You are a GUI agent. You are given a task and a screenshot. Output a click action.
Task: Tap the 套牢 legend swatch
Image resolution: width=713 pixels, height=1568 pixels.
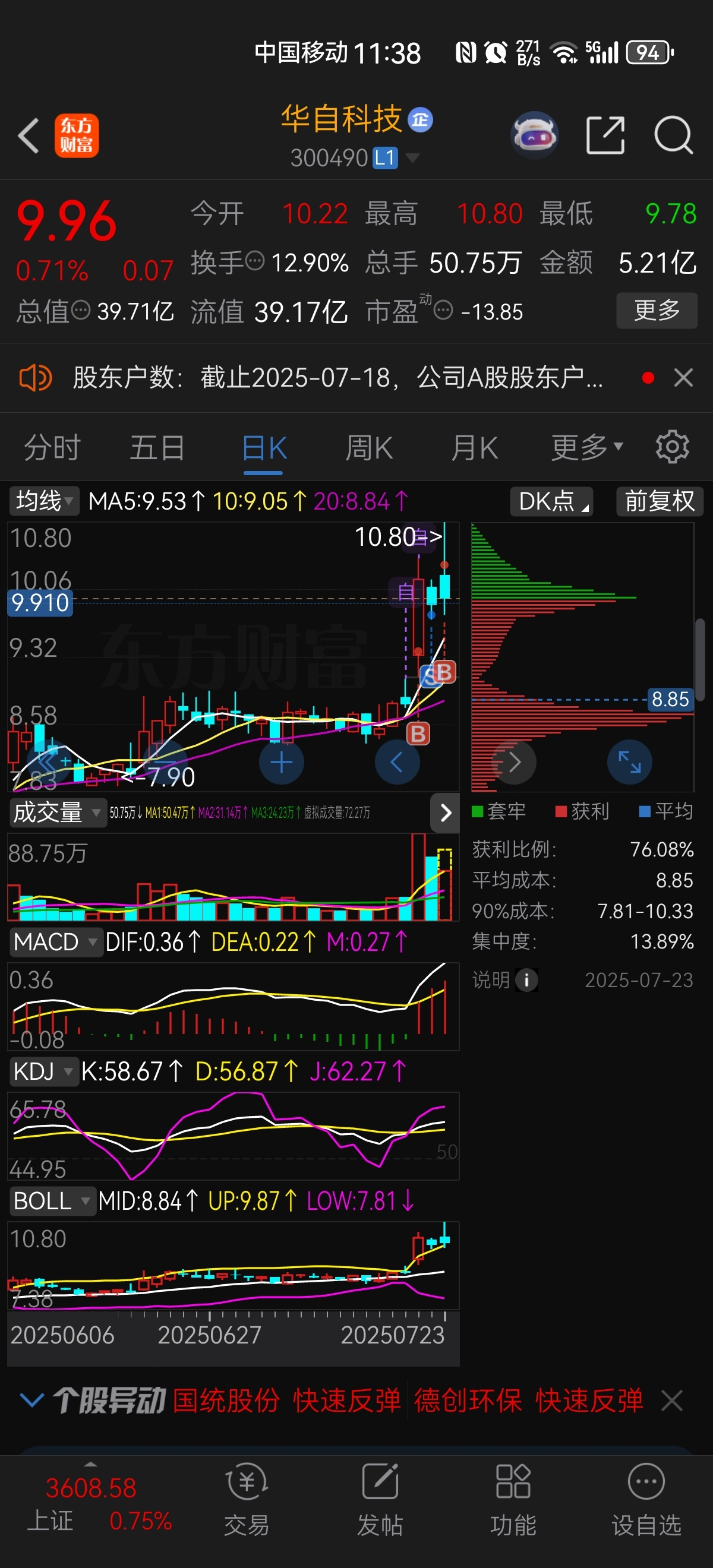[x=477, y=811]
